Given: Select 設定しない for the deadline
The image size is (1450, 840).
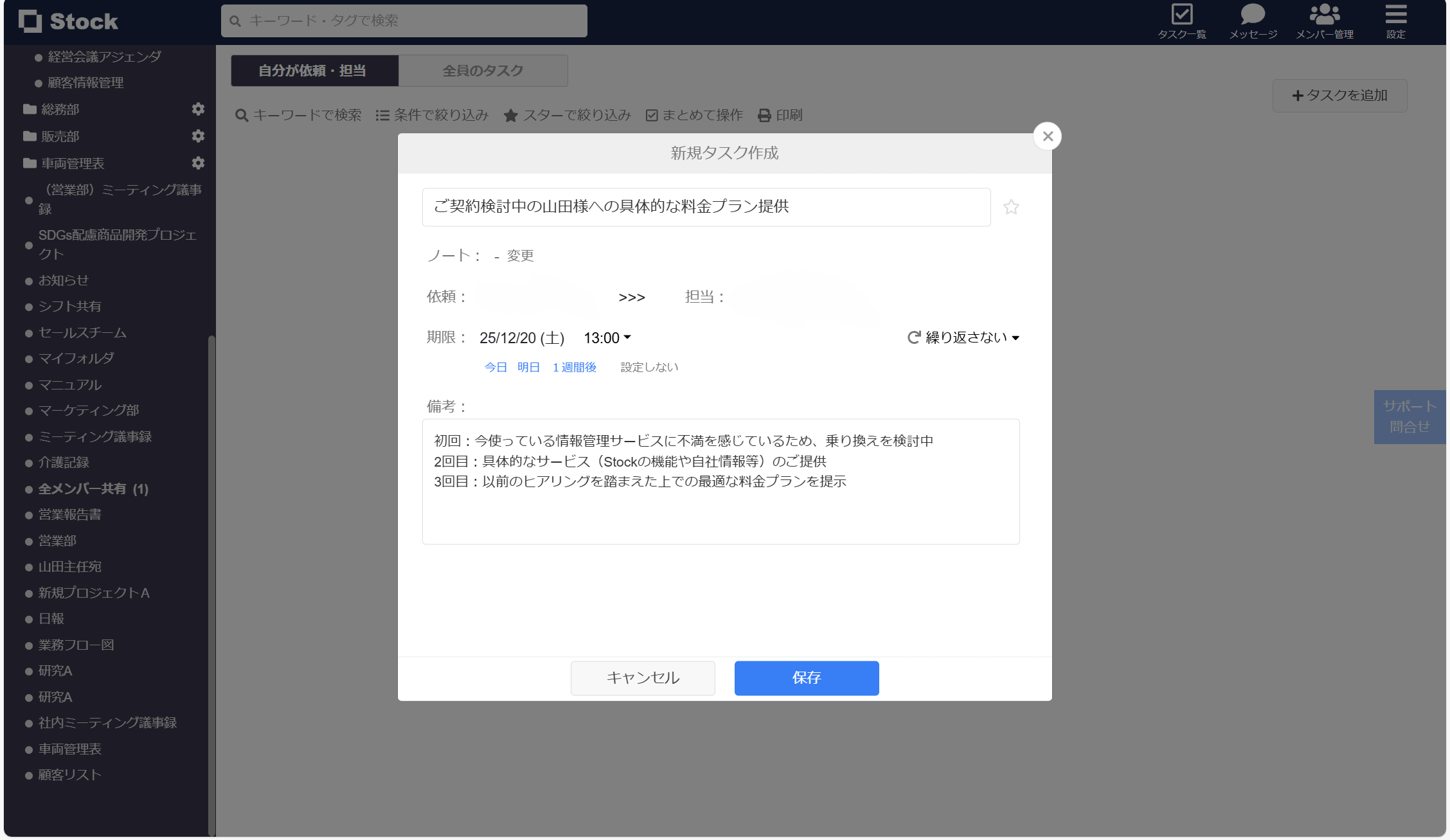Looking at the screenshot, I should (x=649, y=367).
